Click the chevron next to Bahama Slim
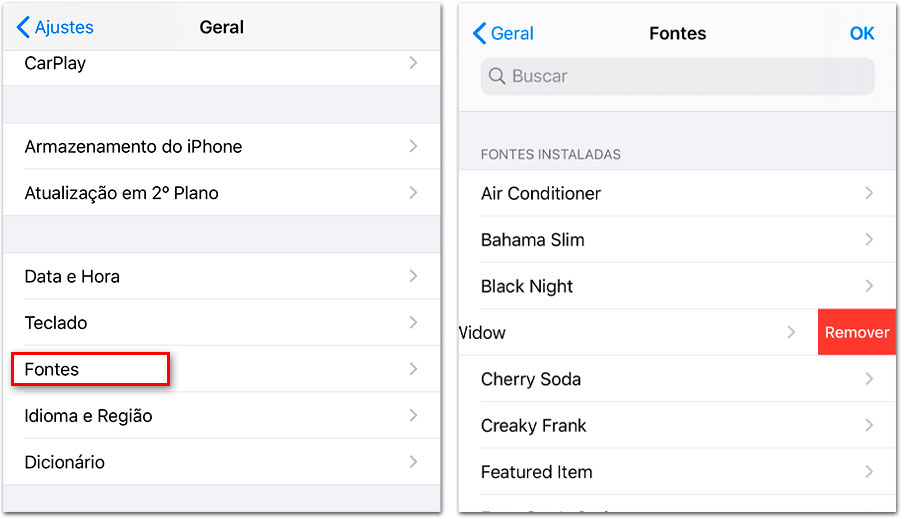910x519 pixels. (x=869, y=239)
